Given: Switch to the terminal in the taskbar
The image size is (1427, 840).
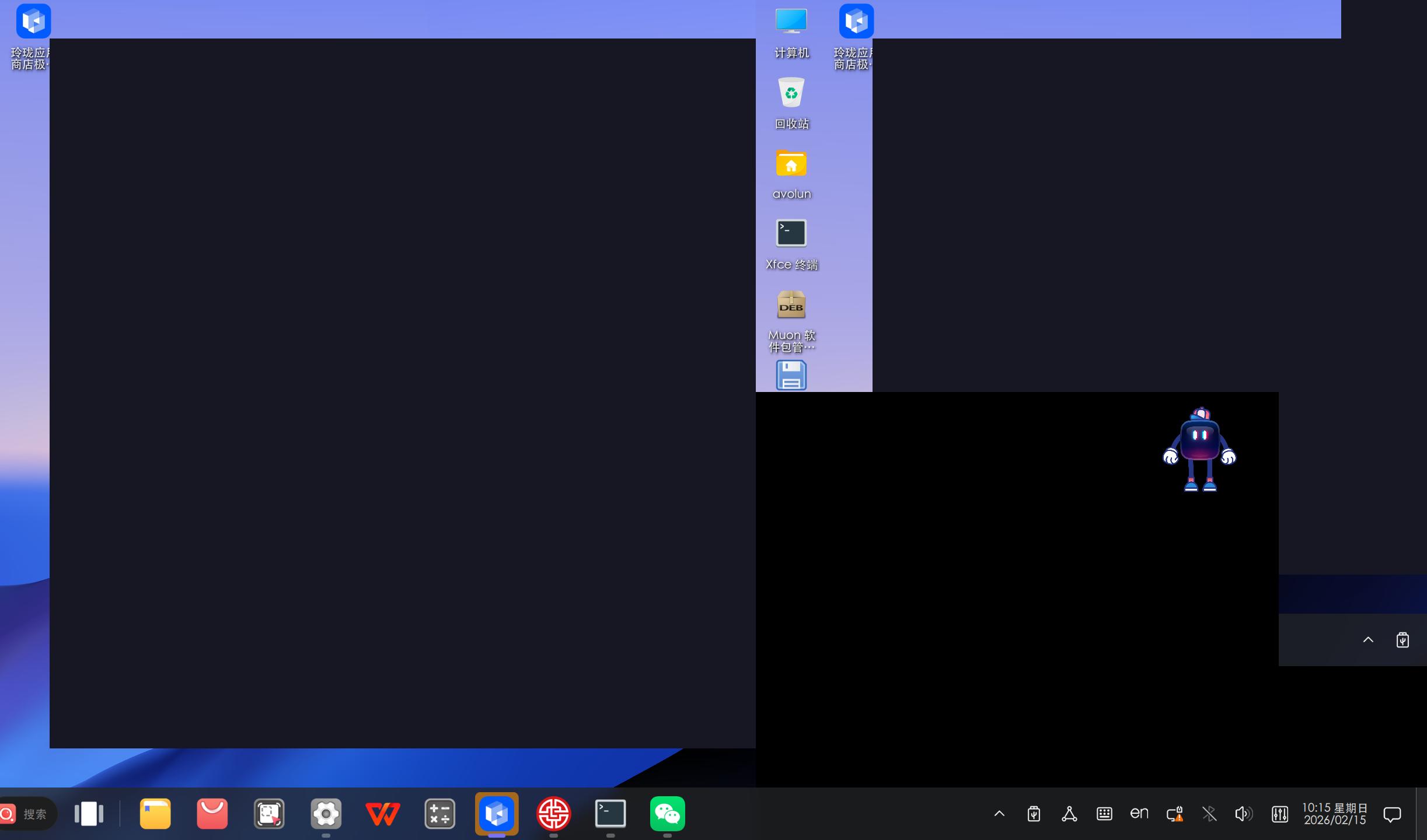Looking at the screenshot, I should (x=610, y=814).
